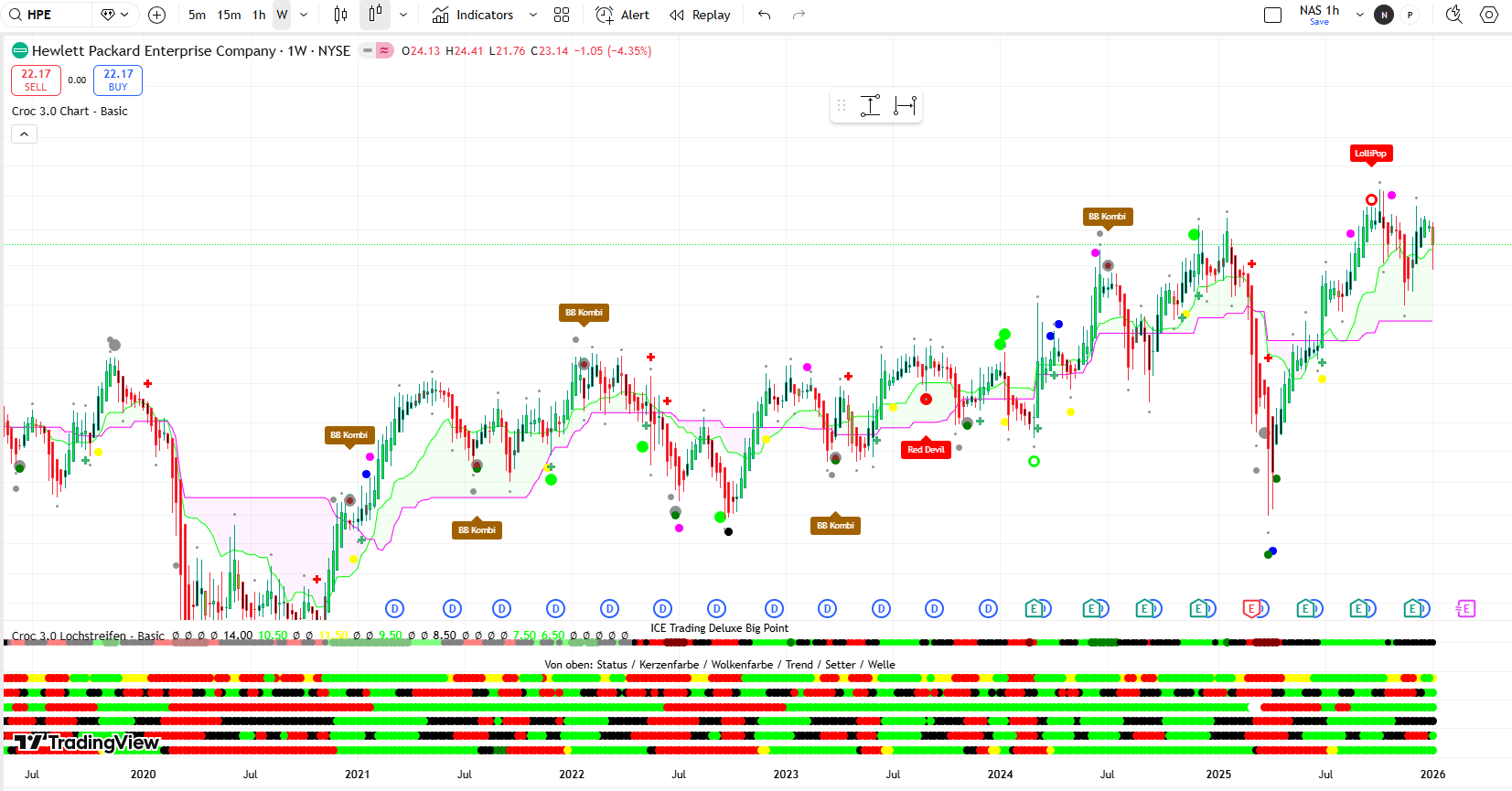Toggle the layout square checkbox beside NAS 1h

[1272, 15]
